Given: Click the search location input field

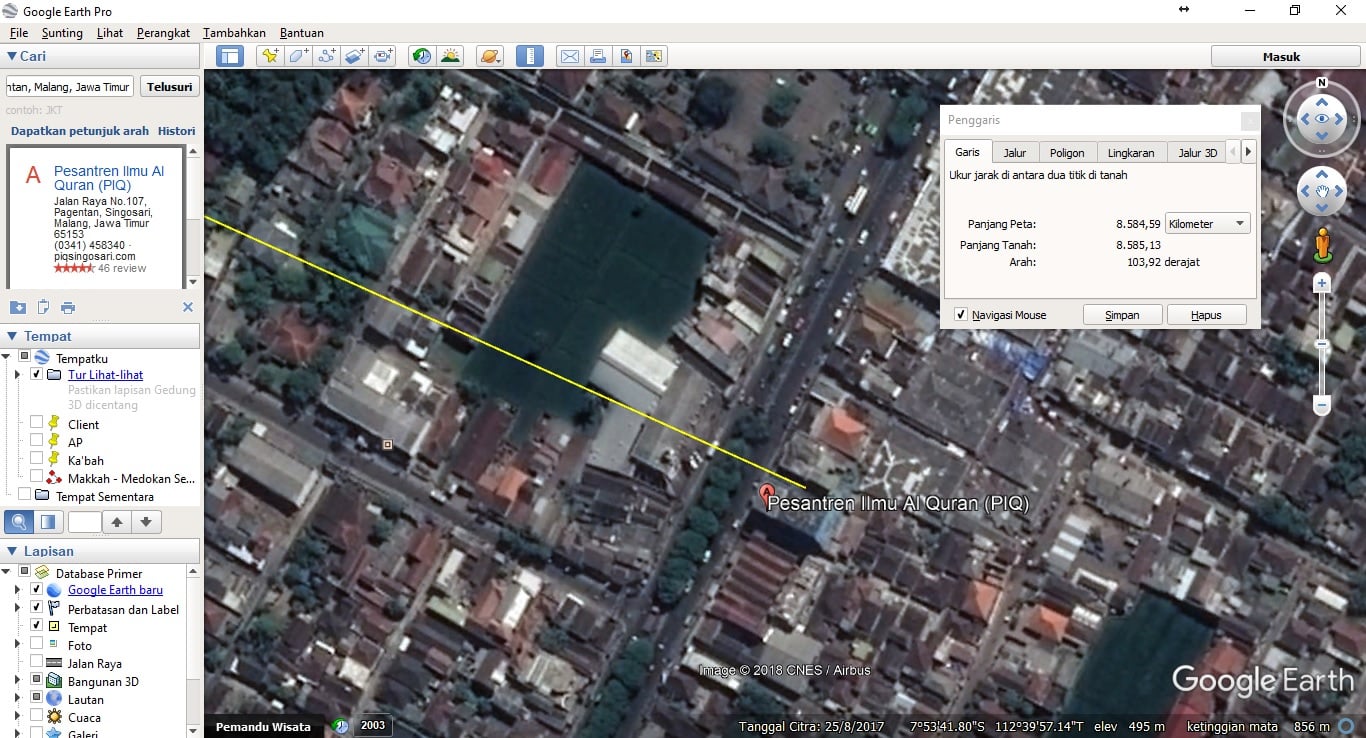Looking at the screenshot, I should pos(70,87).
